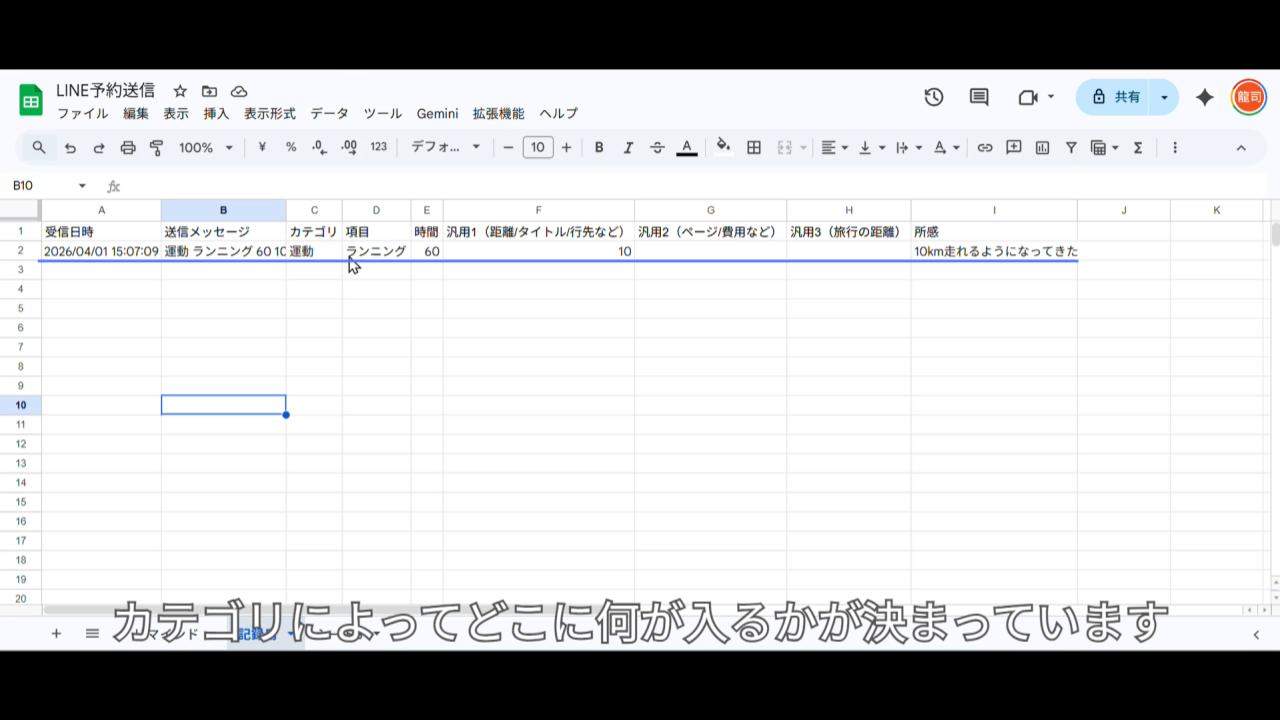
Task: Open the version history clock icon
Action: click(x=933, y=97)
